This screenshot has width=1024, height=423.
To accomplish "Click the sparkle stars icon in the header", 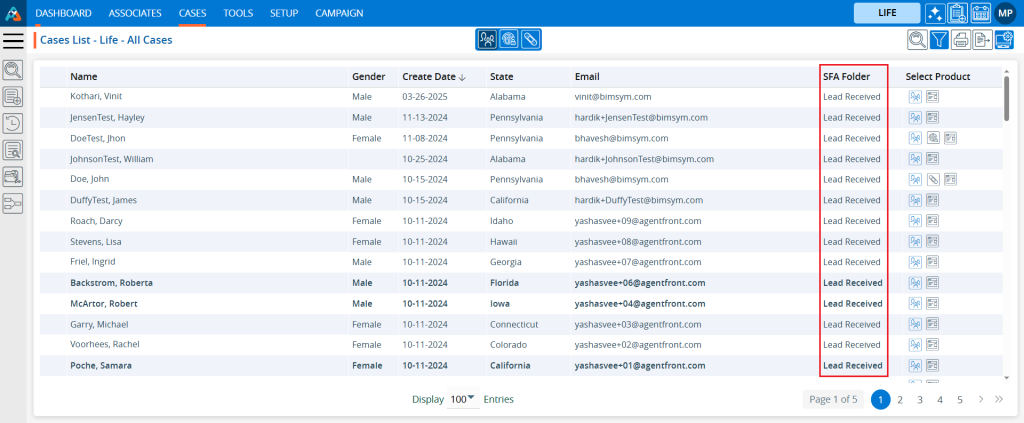I will pos(934,13).
